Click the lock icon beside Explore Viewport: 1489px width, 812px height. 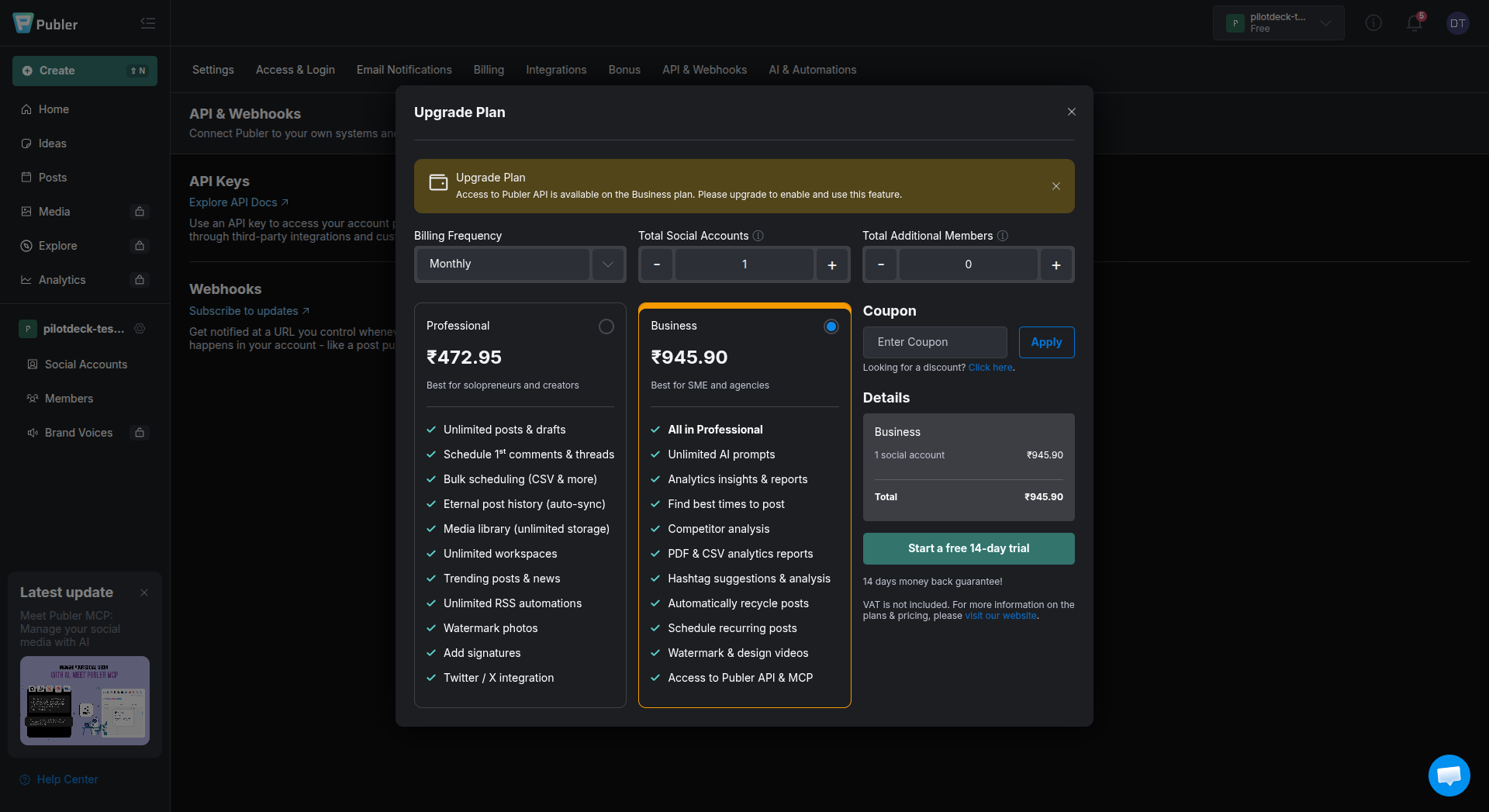click(140, 246)
